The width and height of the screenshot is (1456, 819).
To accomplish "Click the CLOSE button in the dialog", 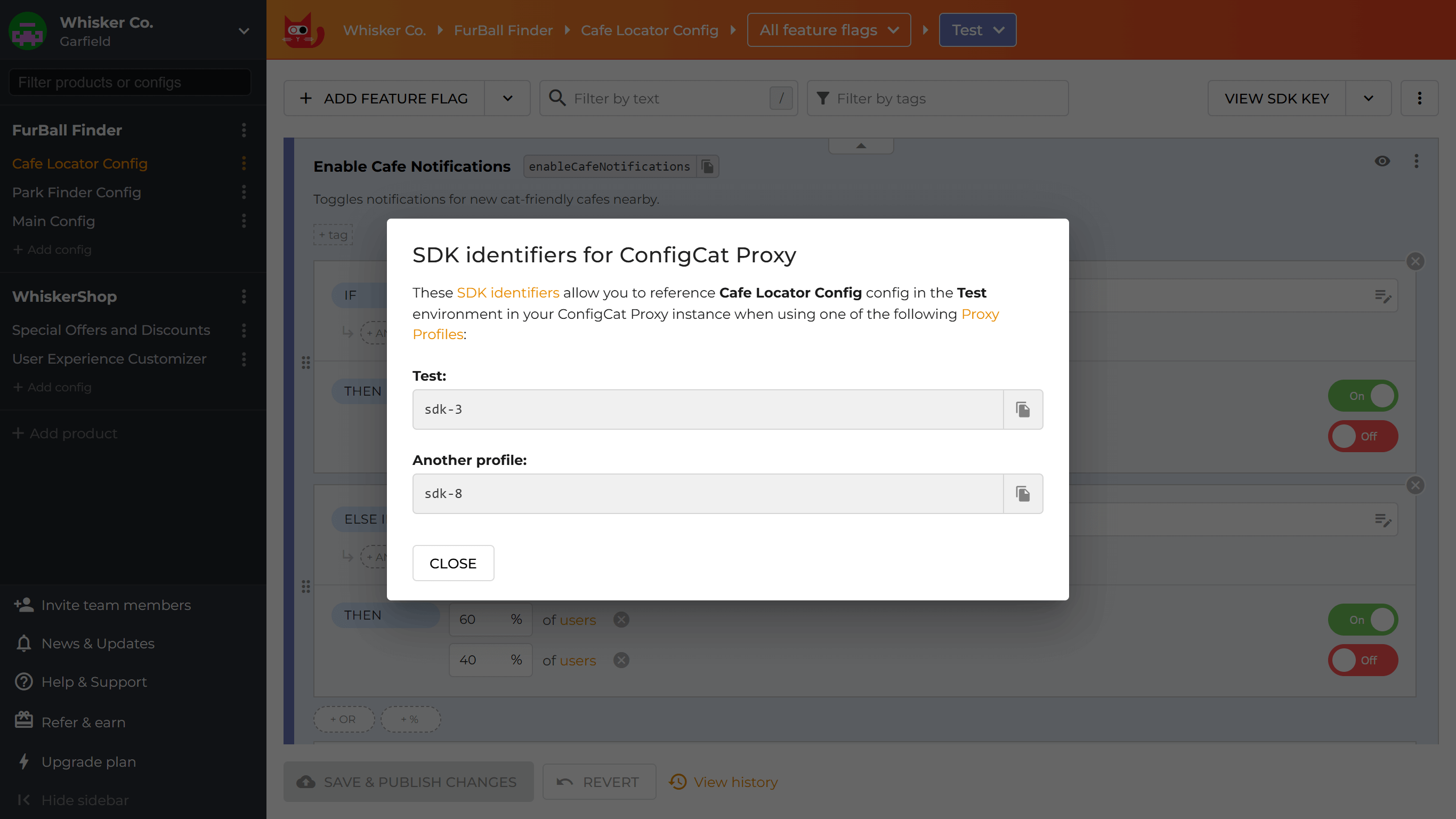I will [453, 563].
